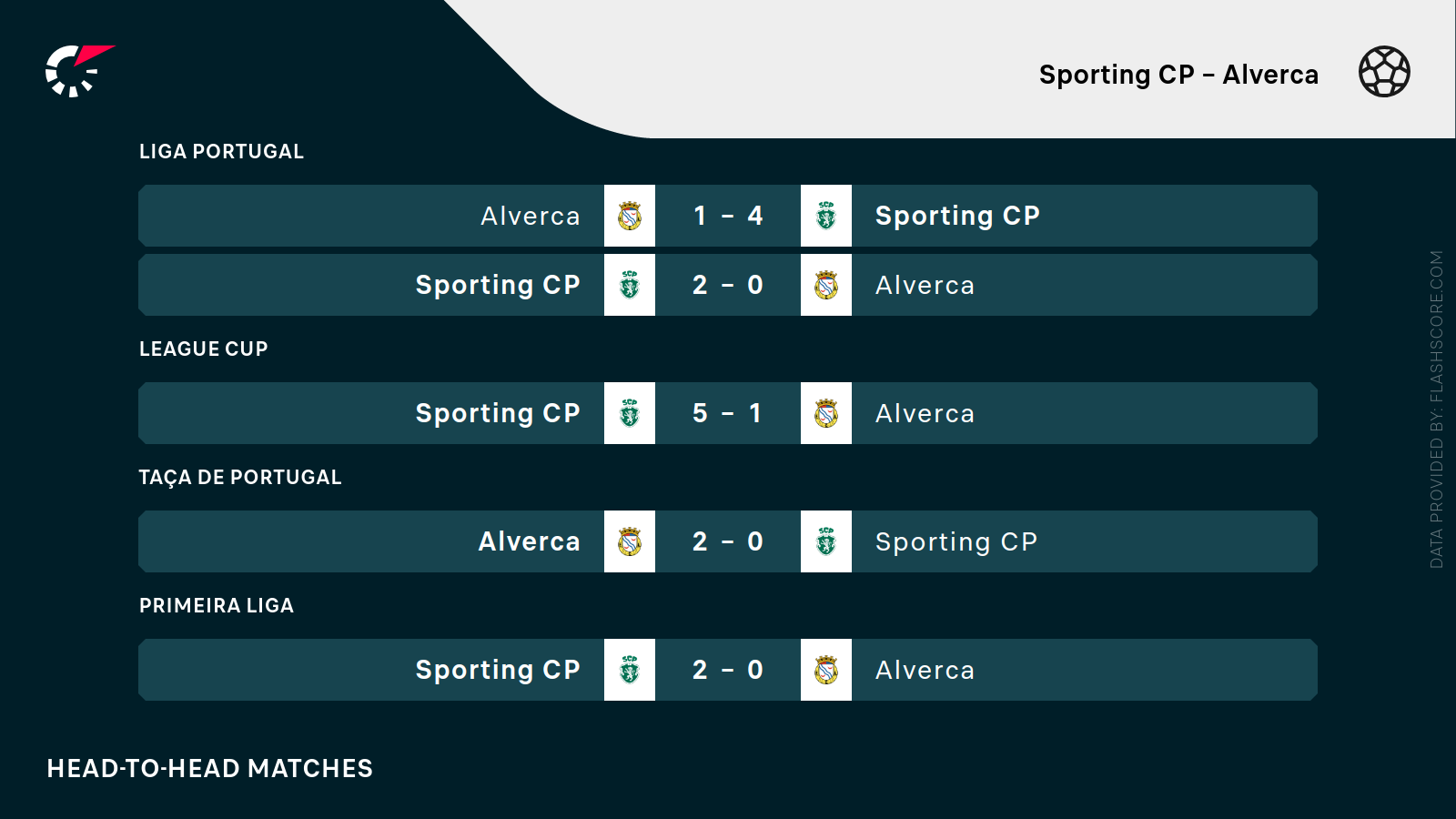Viewport: 1456px width, 819px height.
Task: Open the 5 - 1 League Cup score
Action: tap(728, 413)
